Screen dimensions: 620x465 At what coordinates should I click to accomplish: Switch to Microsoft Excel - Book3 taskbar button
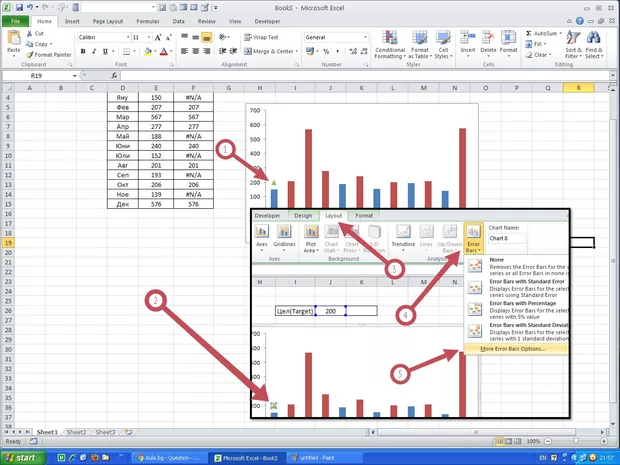point(248,458)
